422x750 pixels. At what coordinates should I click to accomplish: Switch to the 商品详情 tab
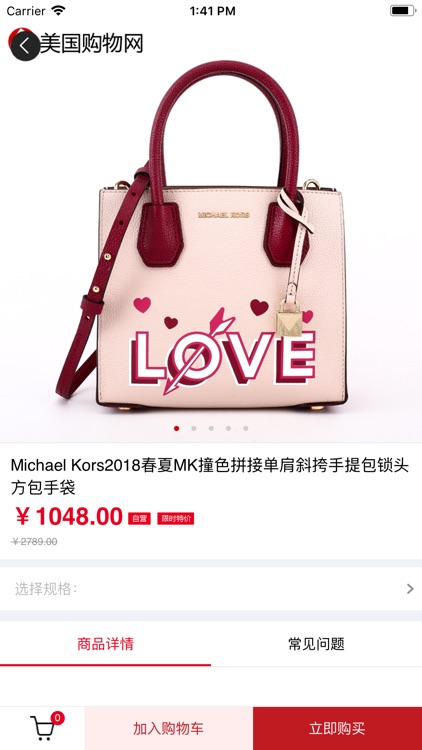[105, 644]
